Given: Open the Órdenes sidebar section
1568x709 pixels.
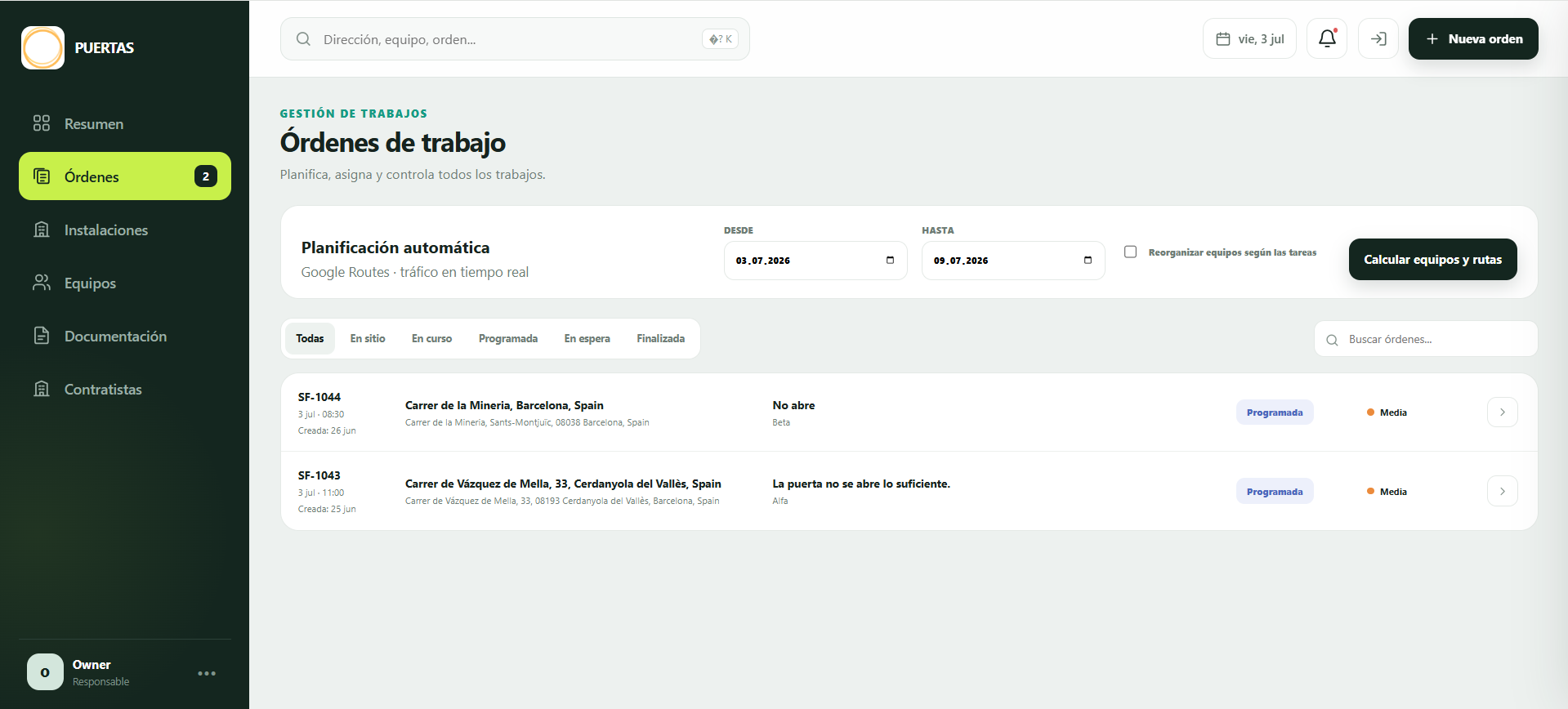Looking at the screenshot, I should [125, 176].
